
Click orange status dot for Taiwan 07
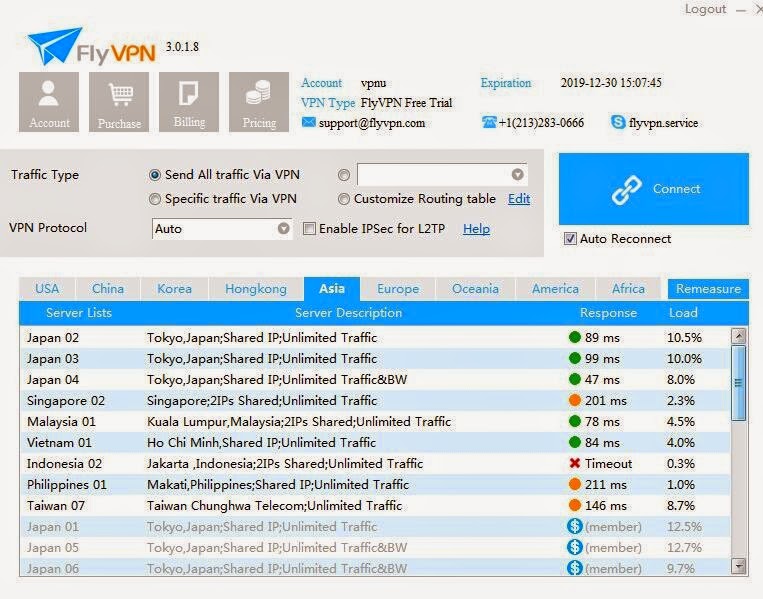click(x=575, y=505)
